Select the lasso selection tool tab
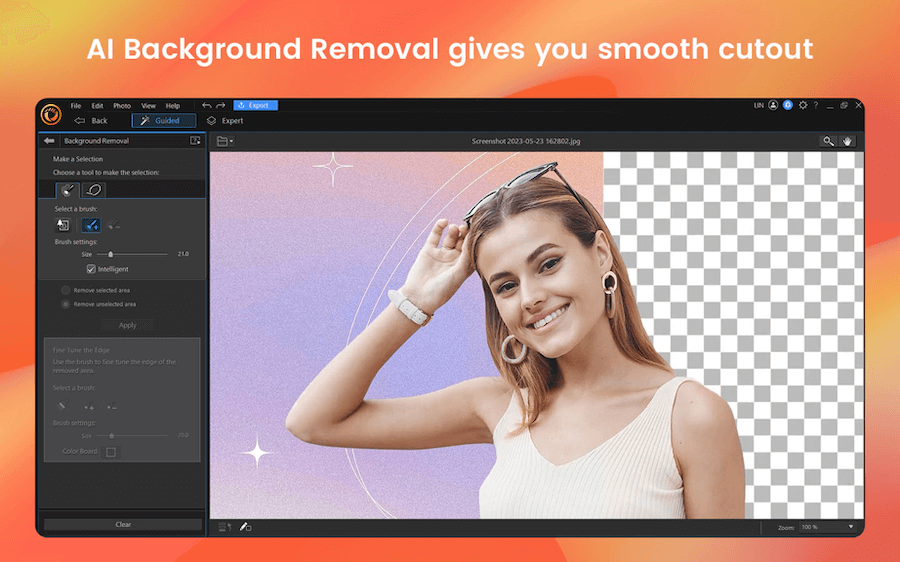 click(94, 190)
